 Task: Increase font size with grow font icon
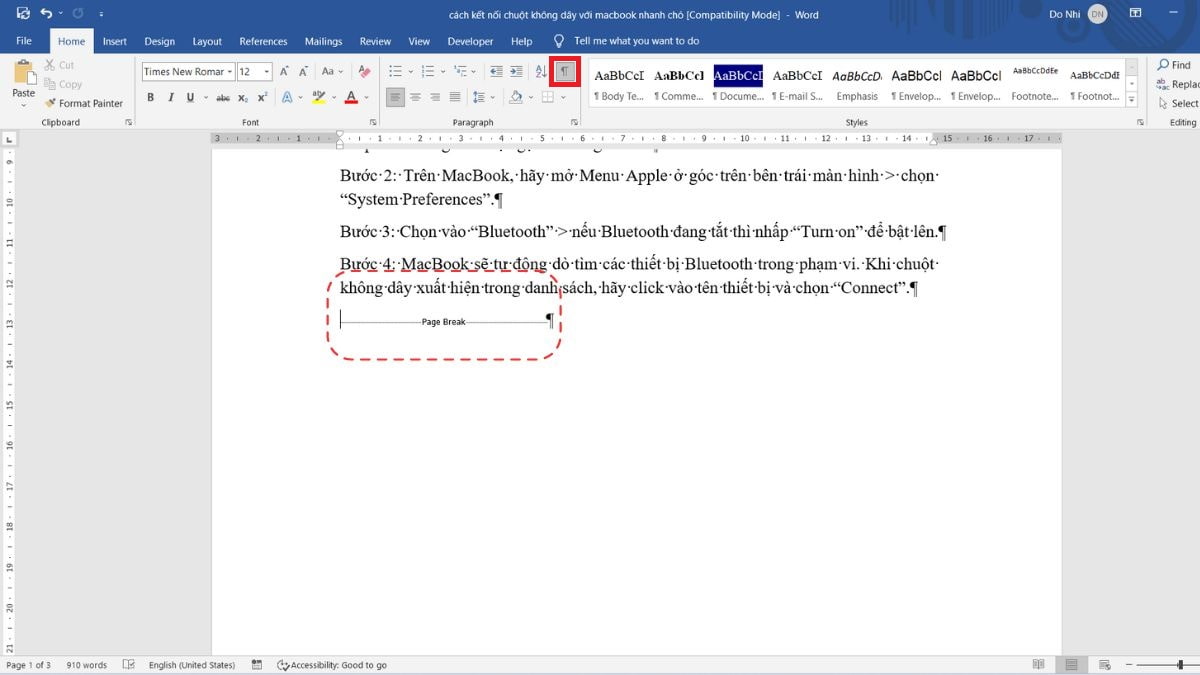click(285, 71)
